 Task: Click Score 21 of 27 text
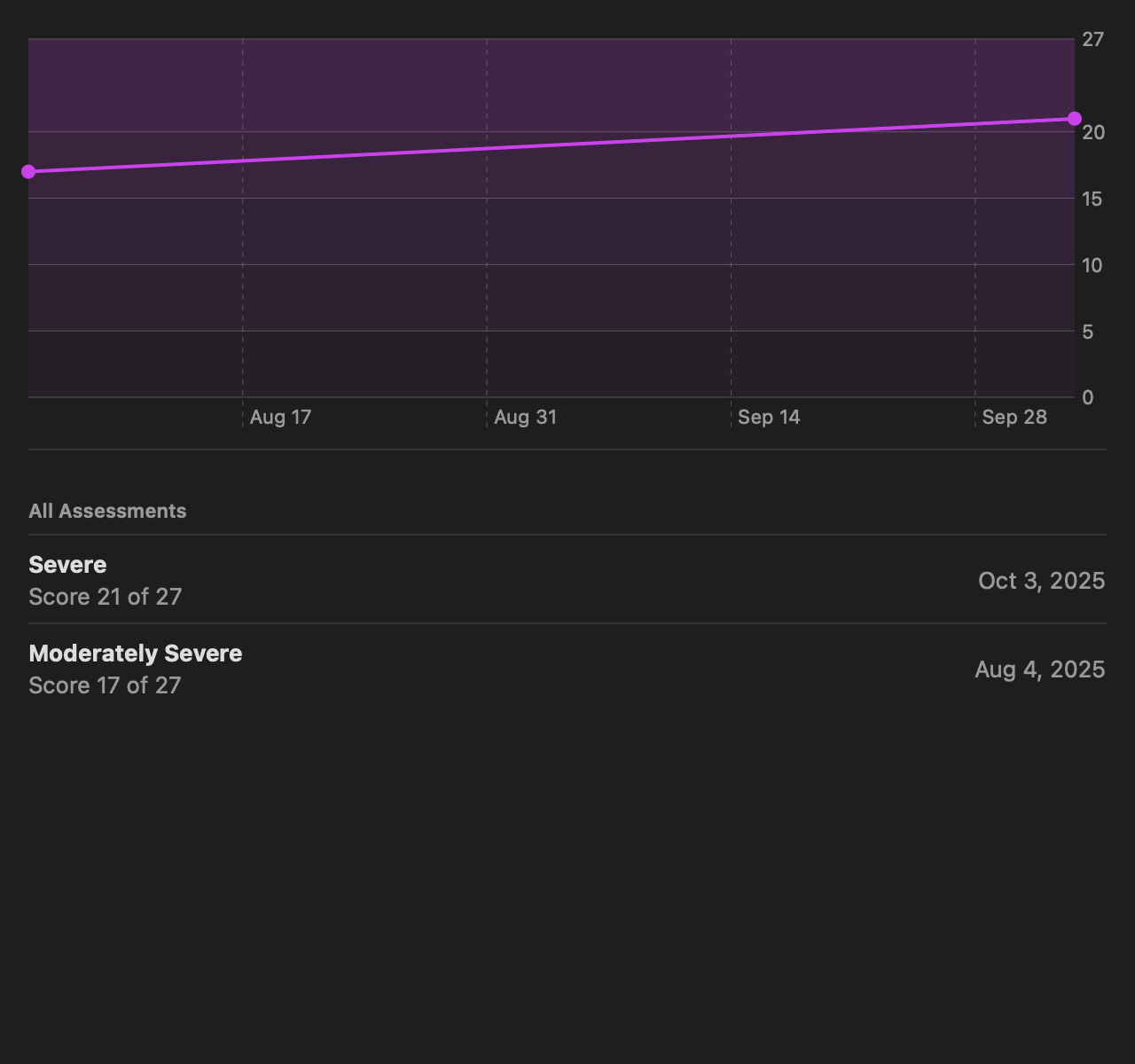[x=105, y=597]
